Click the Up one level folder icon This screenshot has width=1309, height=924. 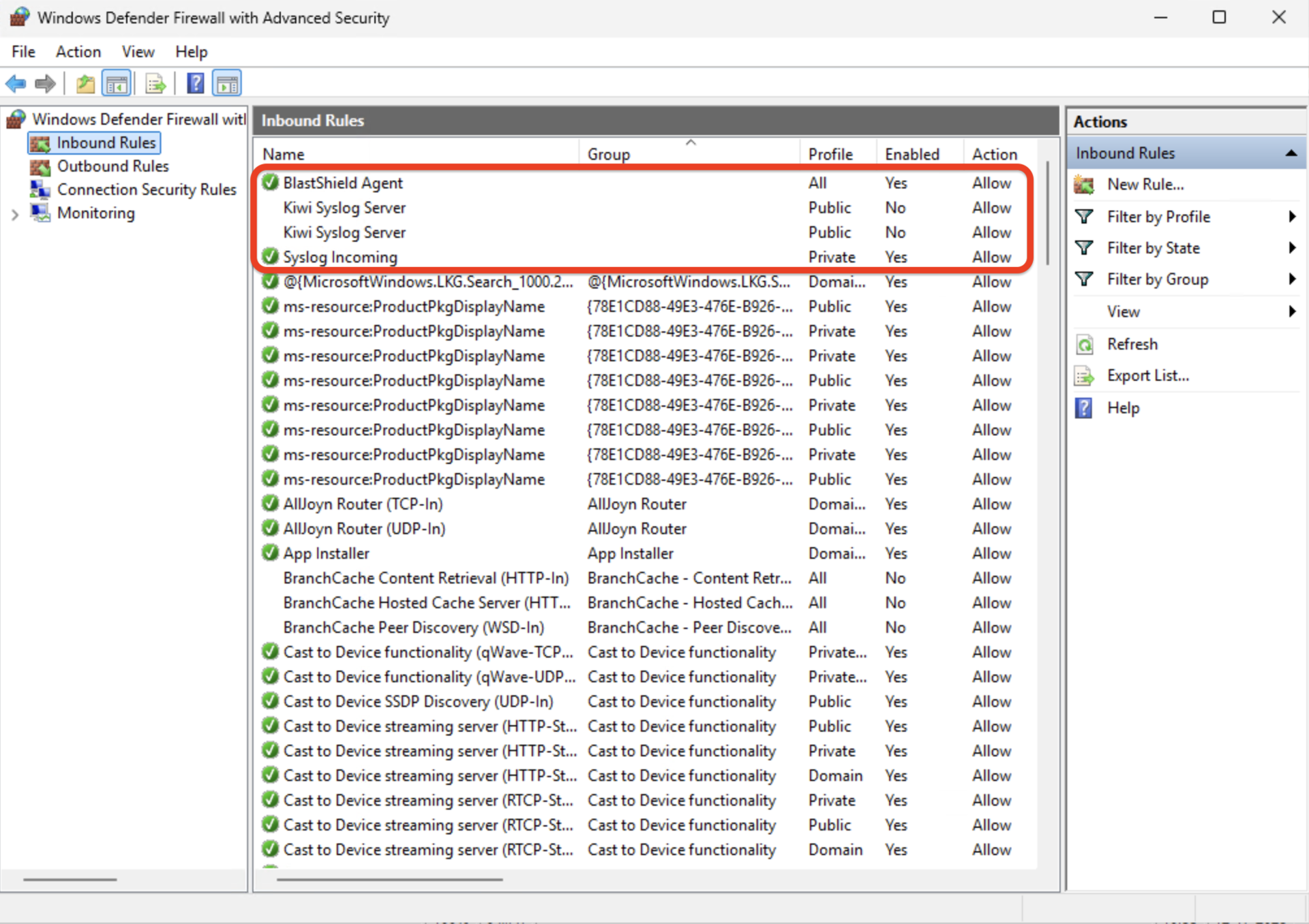coord(85,84)
